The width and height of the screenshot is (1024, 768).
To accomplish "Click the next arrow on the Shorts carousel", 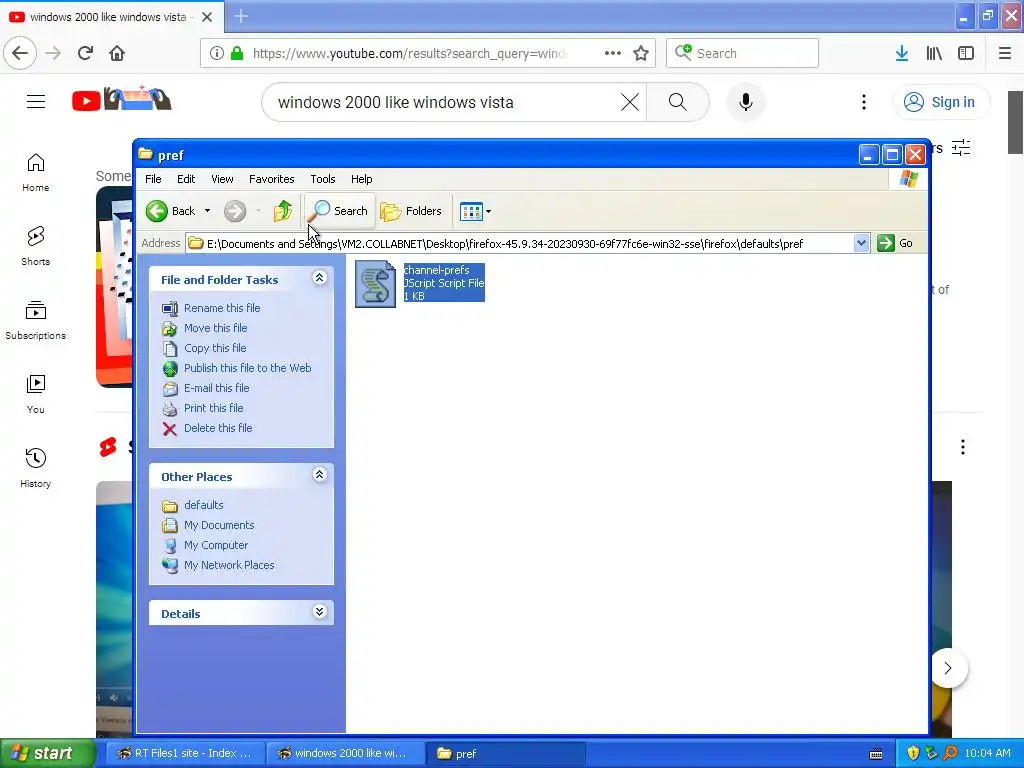I will [948, 668].
